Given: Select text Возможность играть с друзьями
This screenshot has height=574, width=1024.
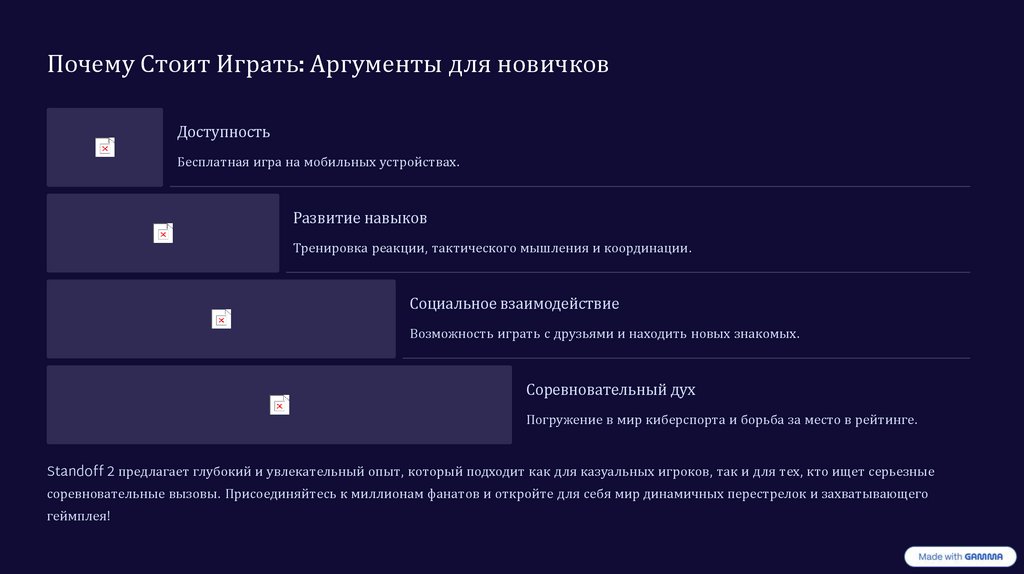Looking at the screenshot, I should [512, 334].
